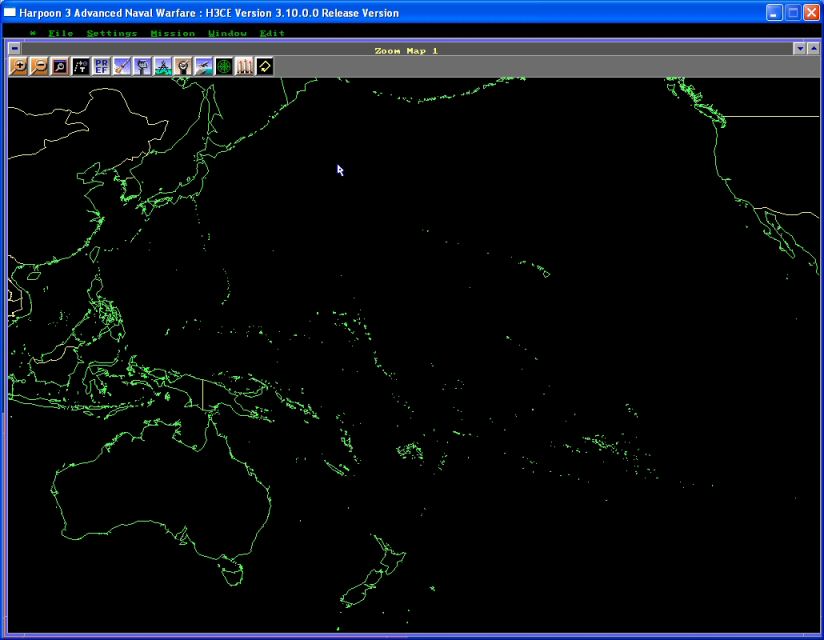Click the Zoom Map 1 title bar

tap(406, 50)
